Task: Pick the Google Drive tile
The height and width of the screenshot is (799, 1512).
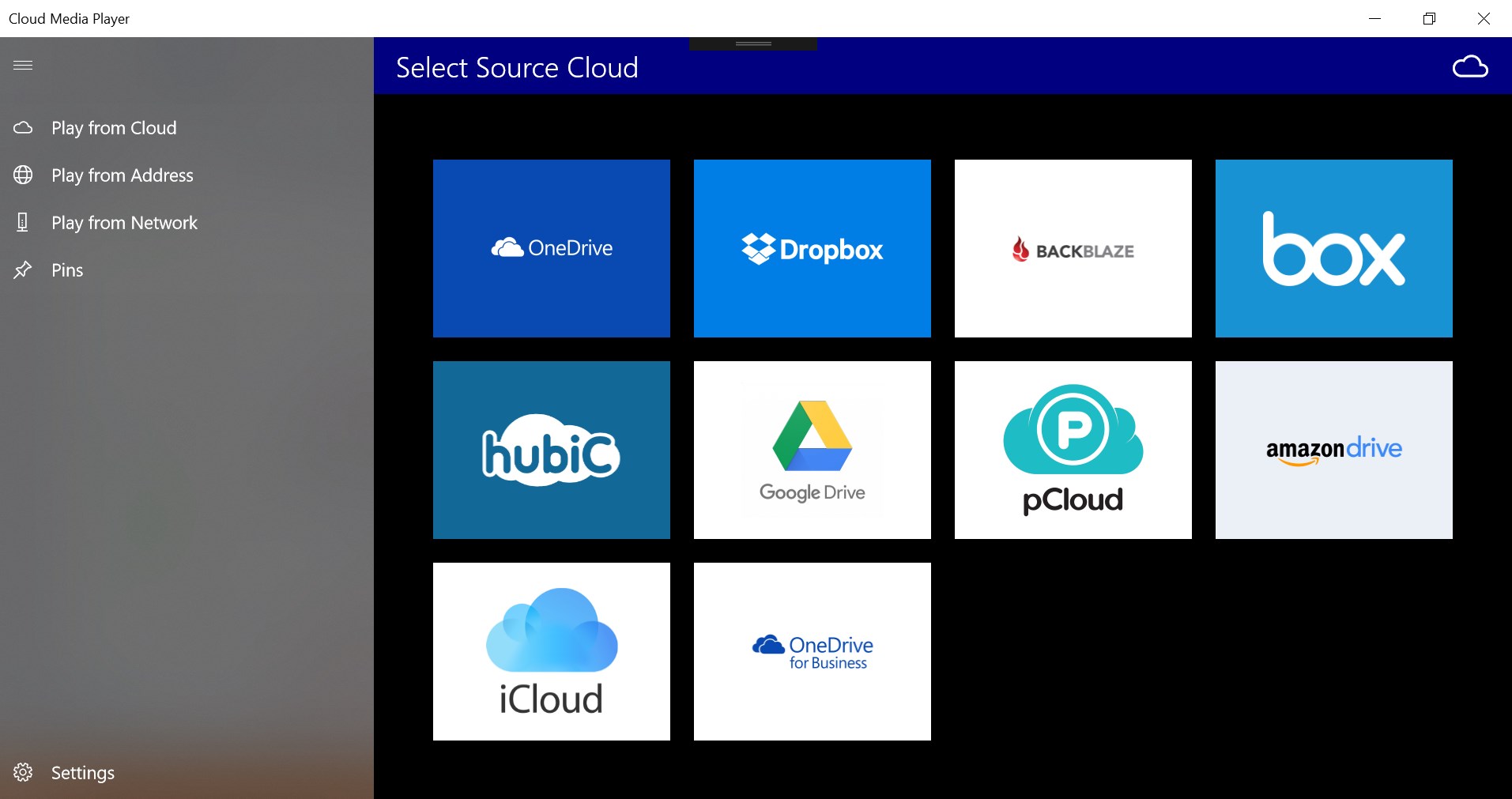Action: pyautogui.click(x=813, y=450)
